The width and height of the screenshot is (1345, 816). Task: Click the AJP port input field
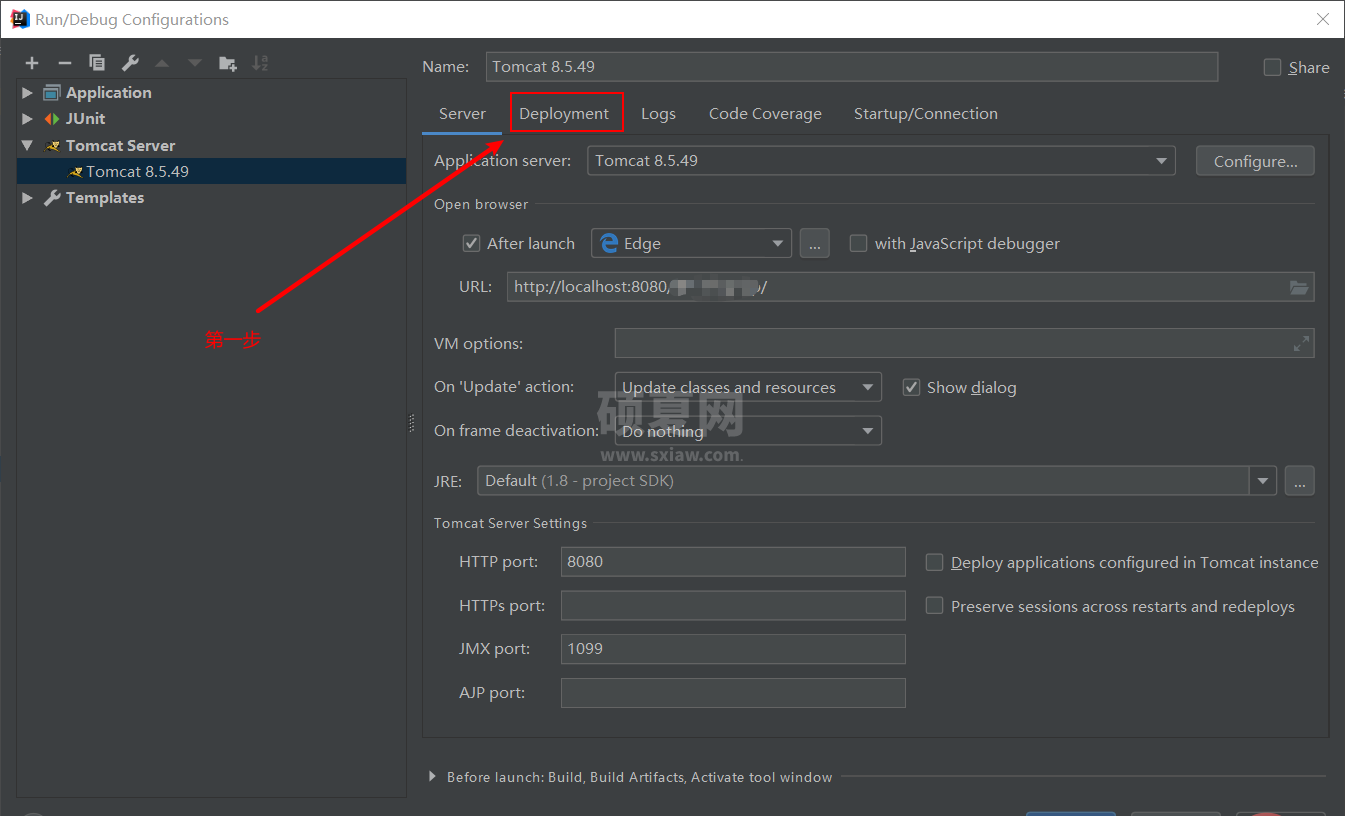[733, 693]
